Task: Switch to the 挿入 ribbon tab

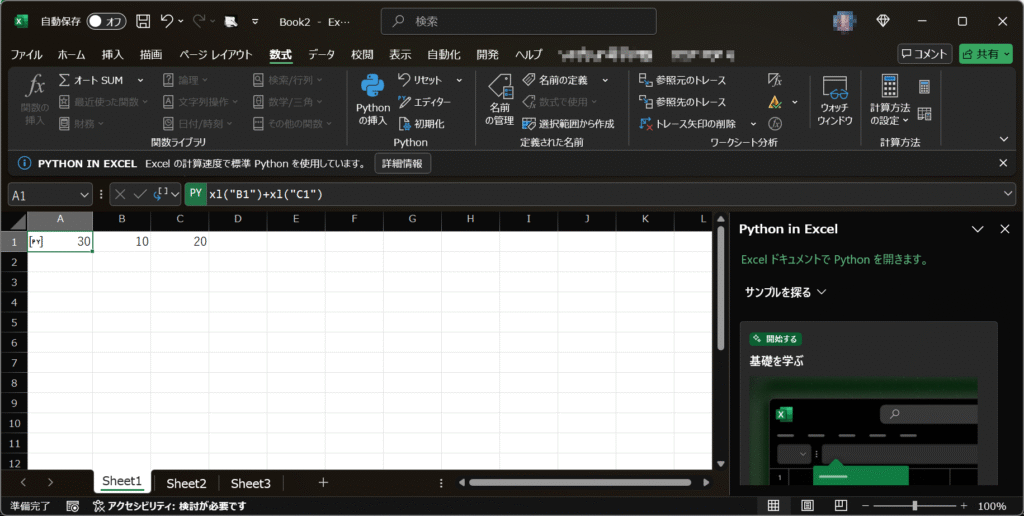Action: tap(112, 54)
